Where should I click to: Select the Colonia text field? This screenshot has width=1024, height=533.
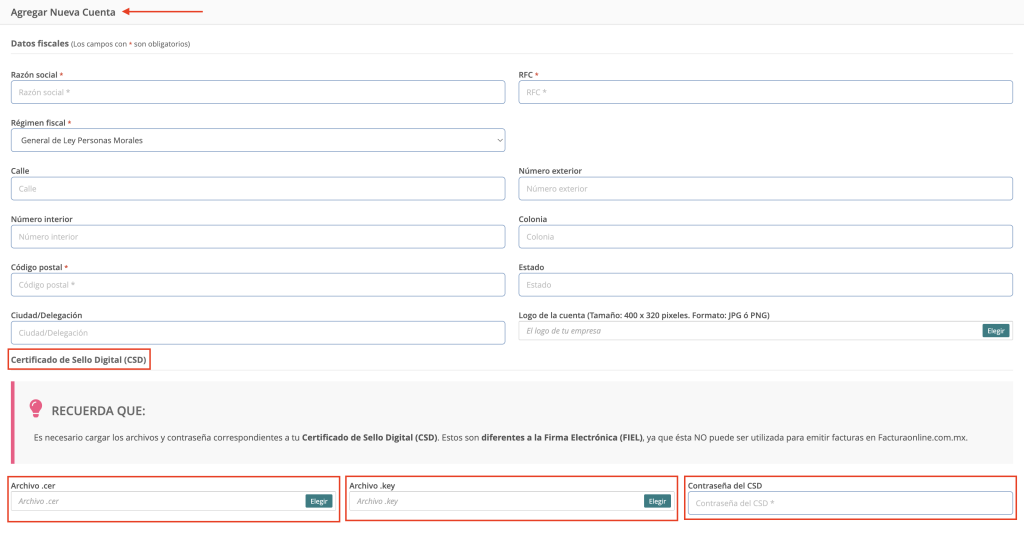pyautogui.click(x=765, y=237)
